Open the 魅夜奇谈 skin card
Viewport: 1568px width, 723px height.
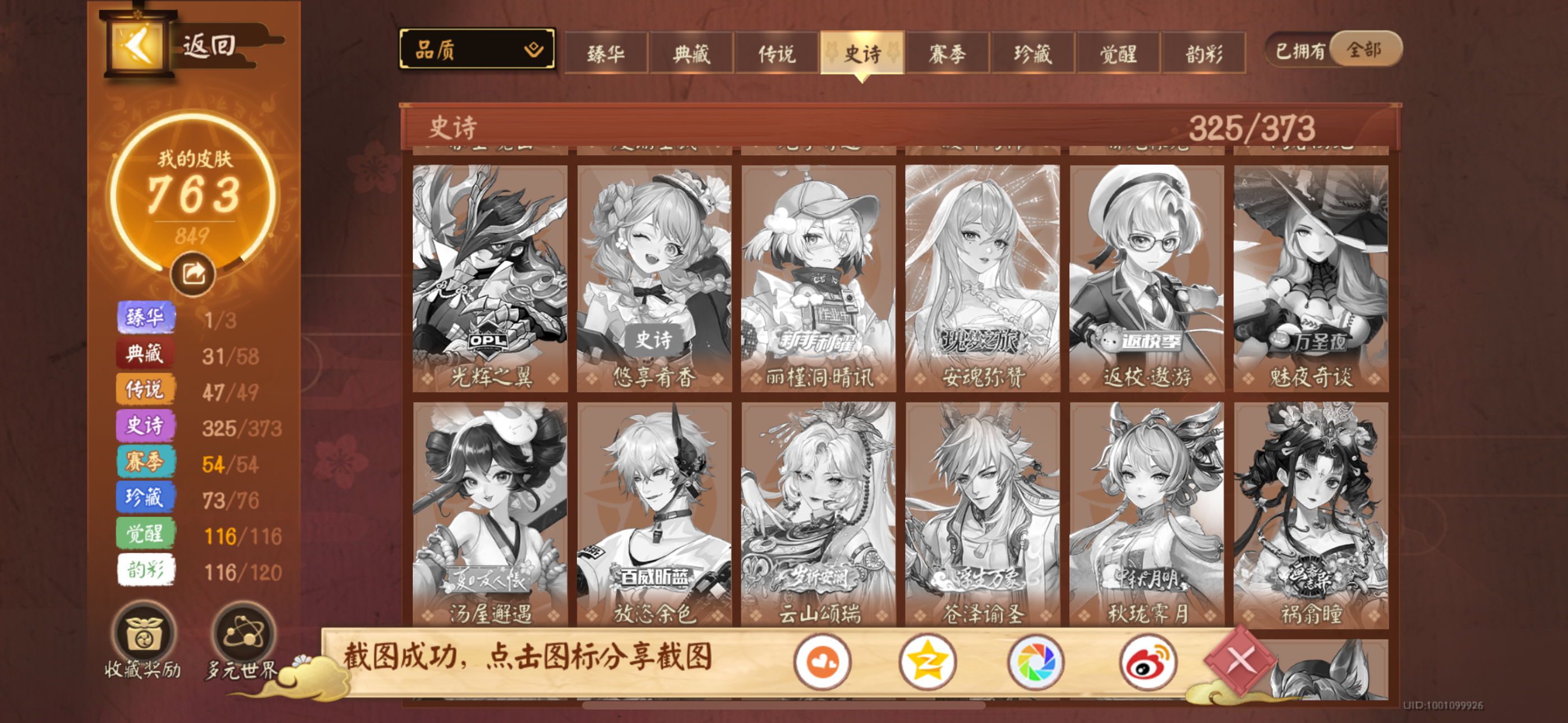point(1311,278)
